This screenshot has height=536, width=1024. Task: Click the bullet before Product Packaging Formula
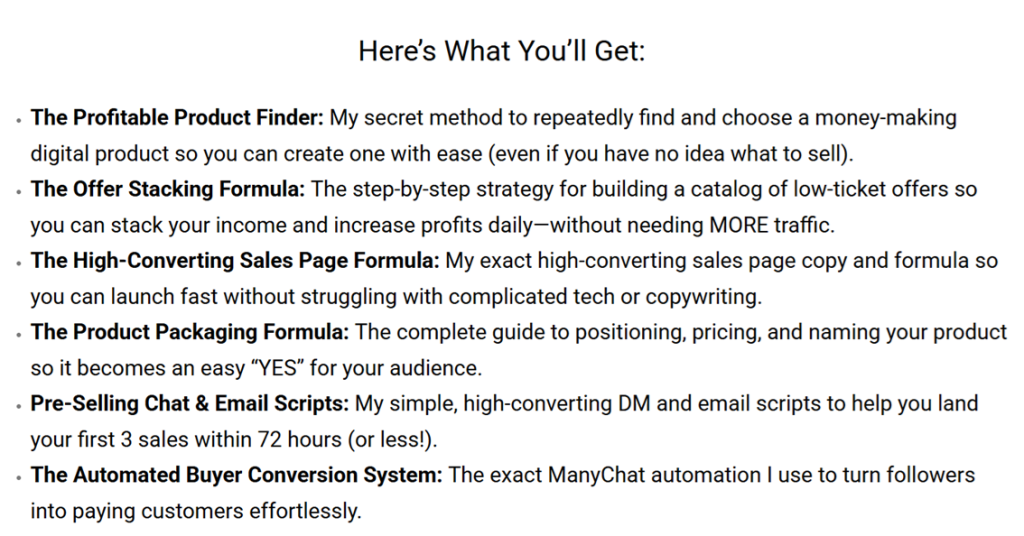pyautogui.click(x=18, y=335)
